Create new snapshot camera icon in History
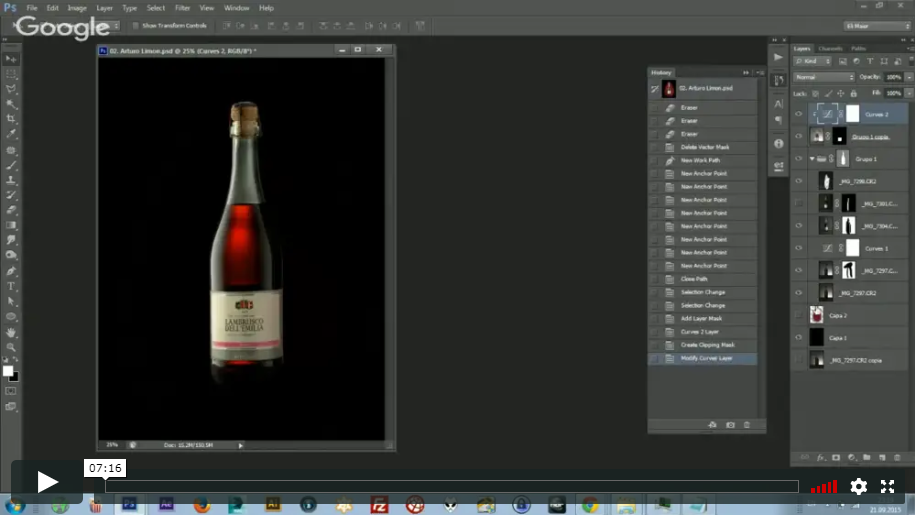 pos(731,425)
